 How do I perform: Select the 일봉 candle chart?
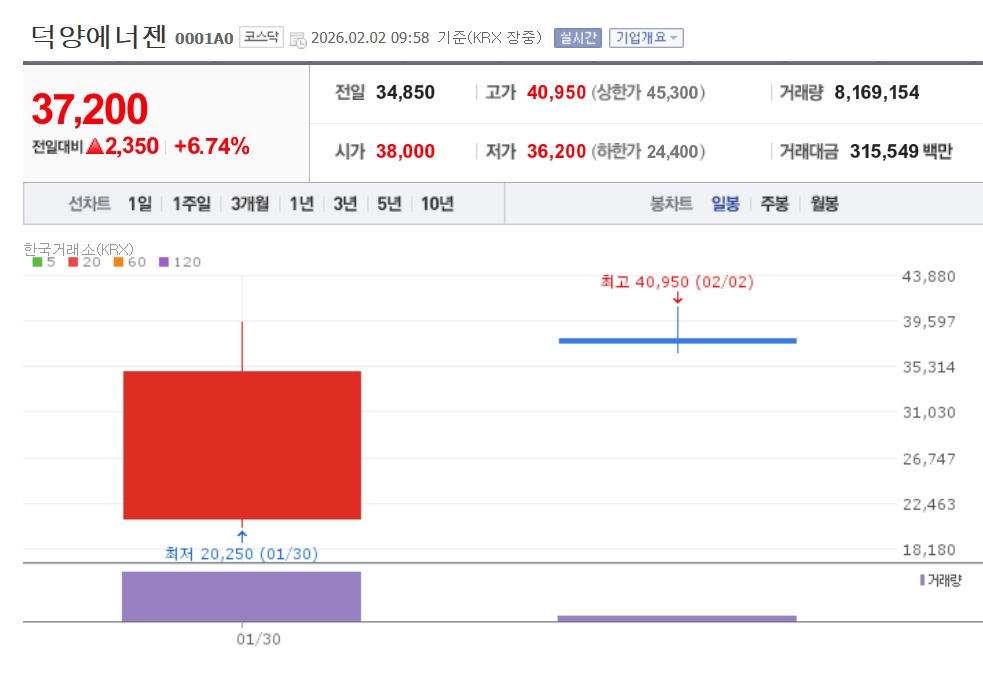coord(725,204)
